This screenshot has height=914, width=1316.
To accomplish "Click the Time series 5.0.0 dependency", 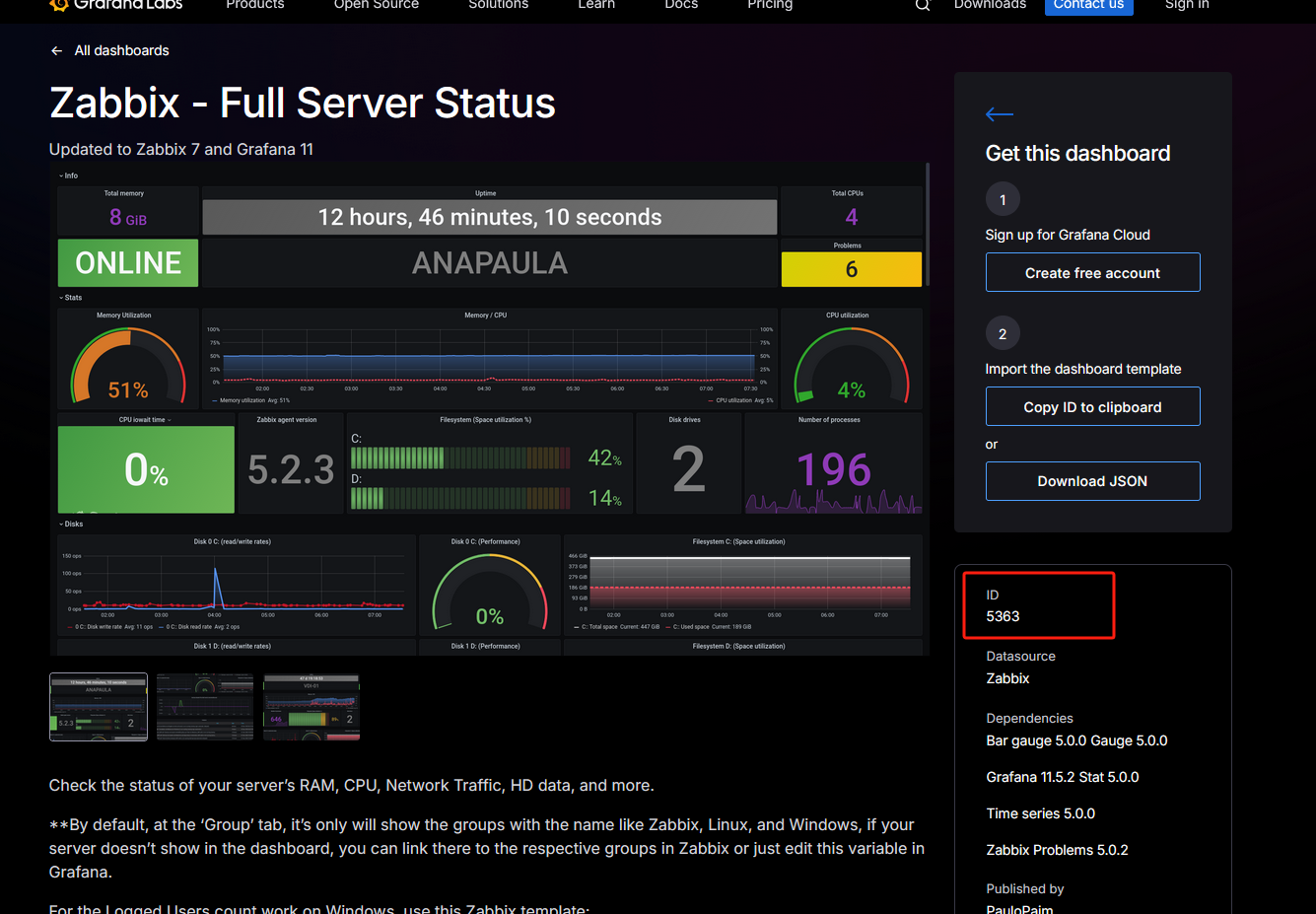I will point(1041,813).
